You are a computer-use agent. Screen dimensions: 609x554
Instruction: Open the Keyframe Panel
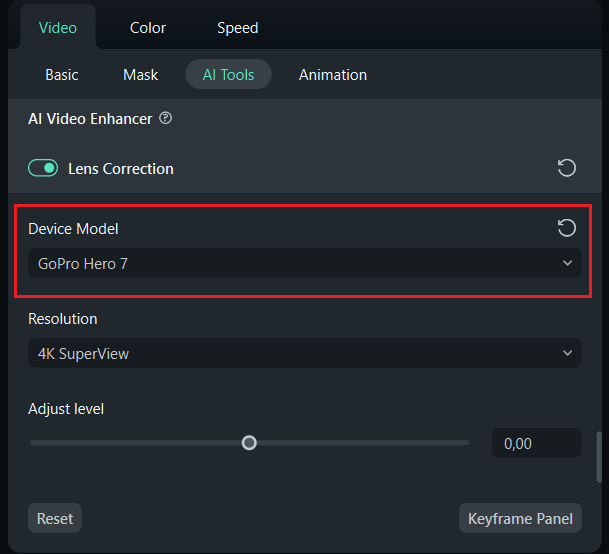point(520,518)
